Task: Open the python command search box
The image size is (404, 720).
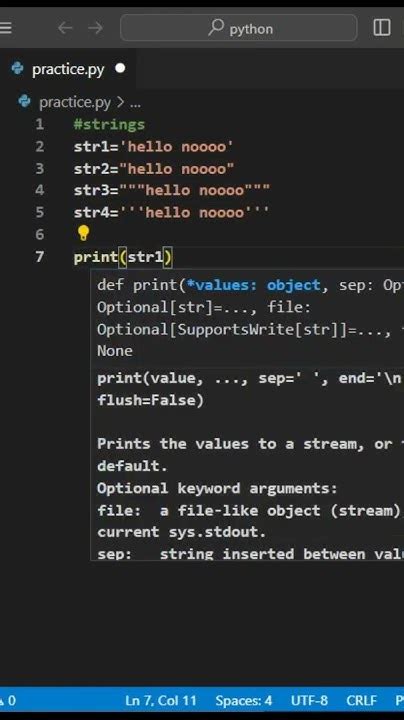Action: point(239,28)
